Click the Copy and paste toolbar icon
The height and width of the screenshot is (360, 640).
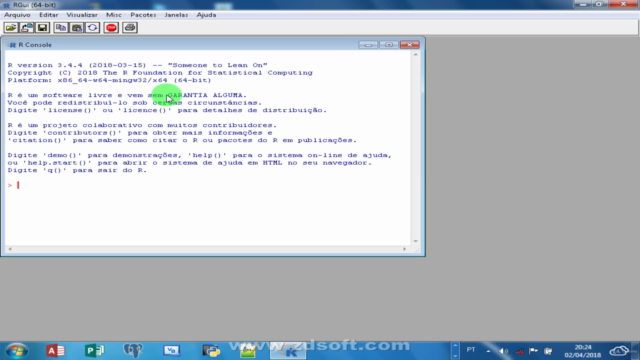93,28
